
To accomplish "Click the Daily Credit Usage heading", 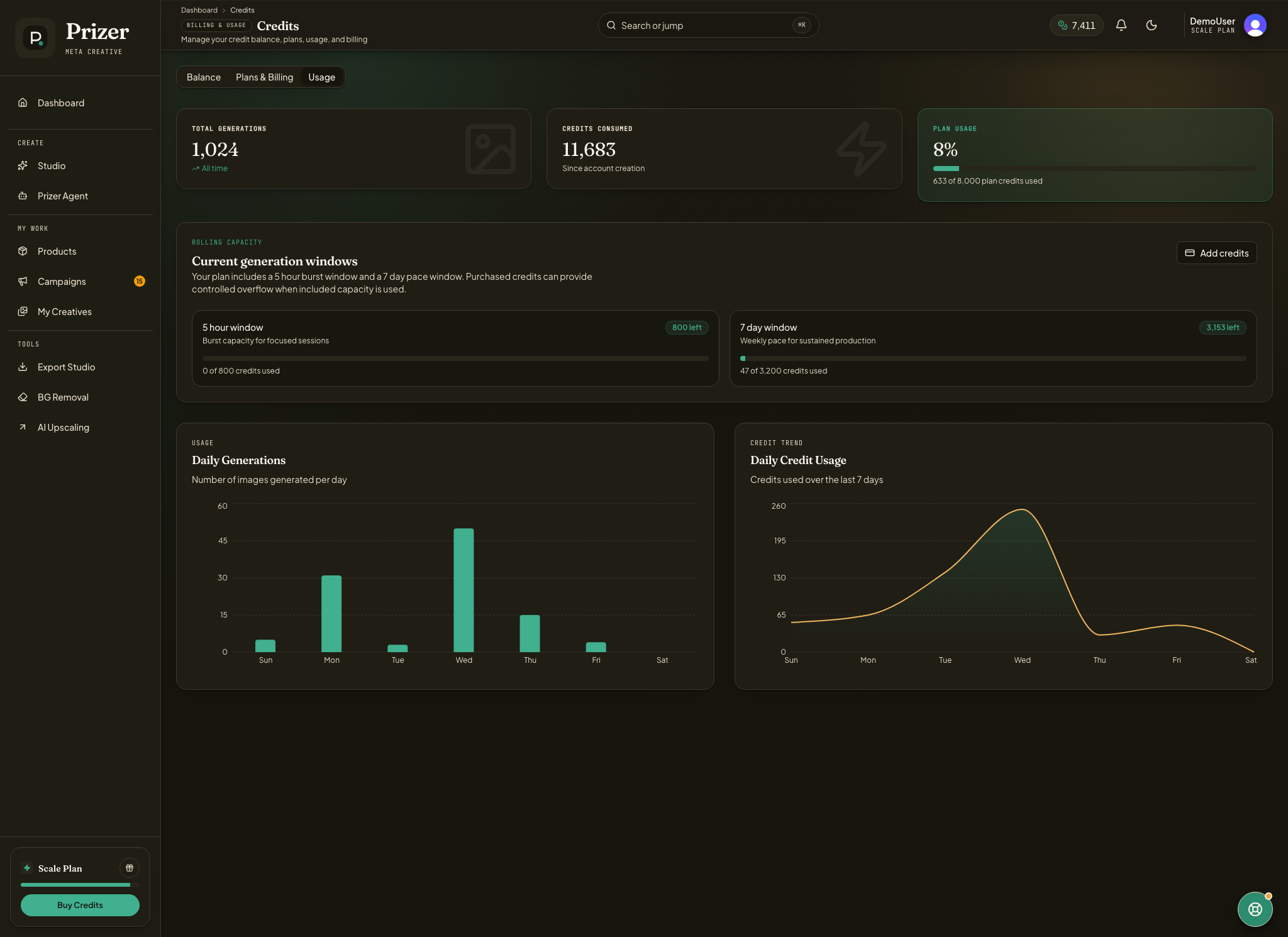I will pyautogui.click(x=798, y=460).
